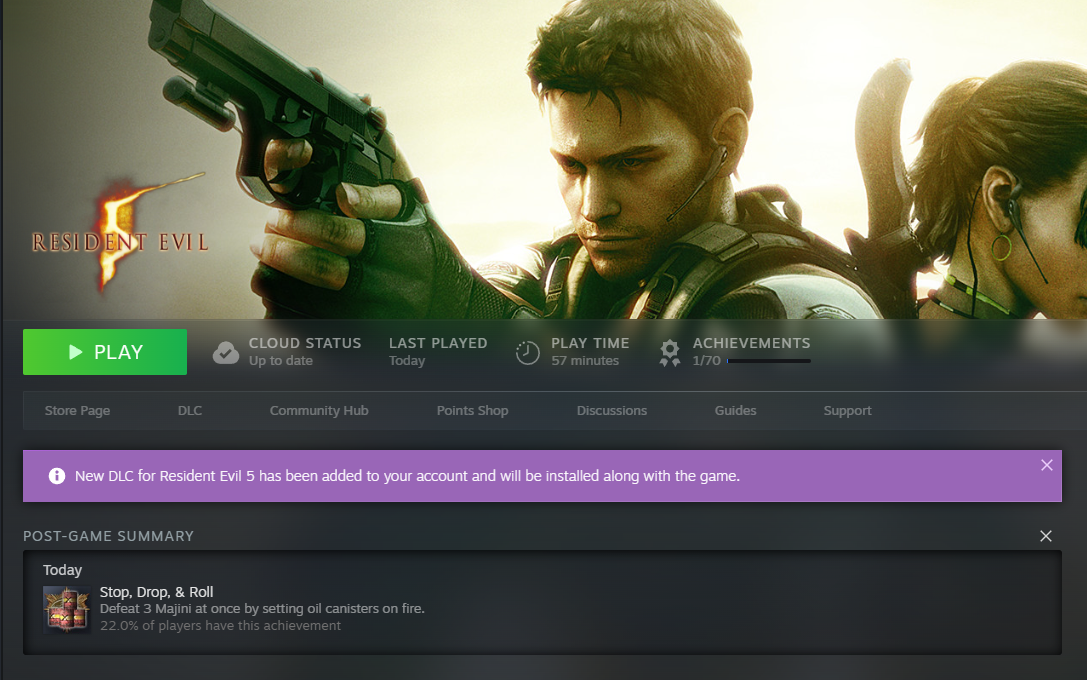Click the "Defeat 3 Majini at once" achievement description

[262, 609]
